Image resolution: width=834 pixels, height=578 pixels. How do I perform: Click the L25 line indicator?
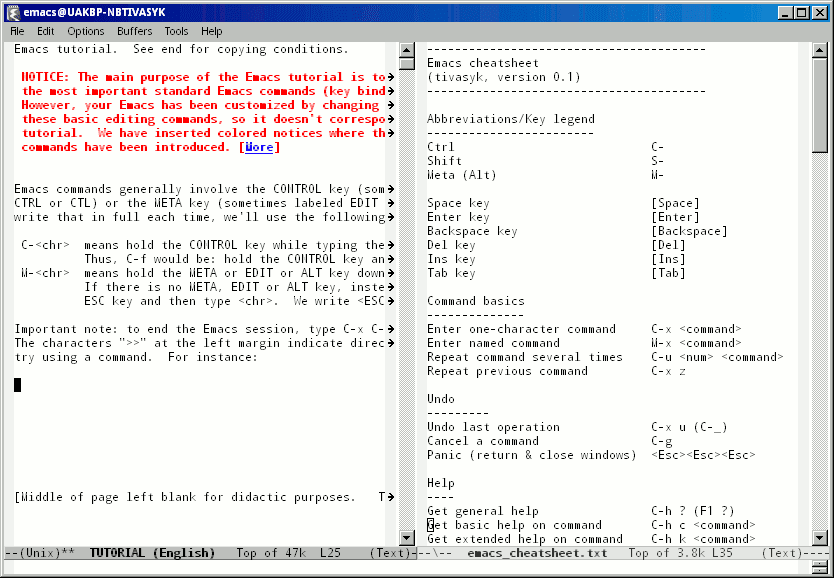330,553
